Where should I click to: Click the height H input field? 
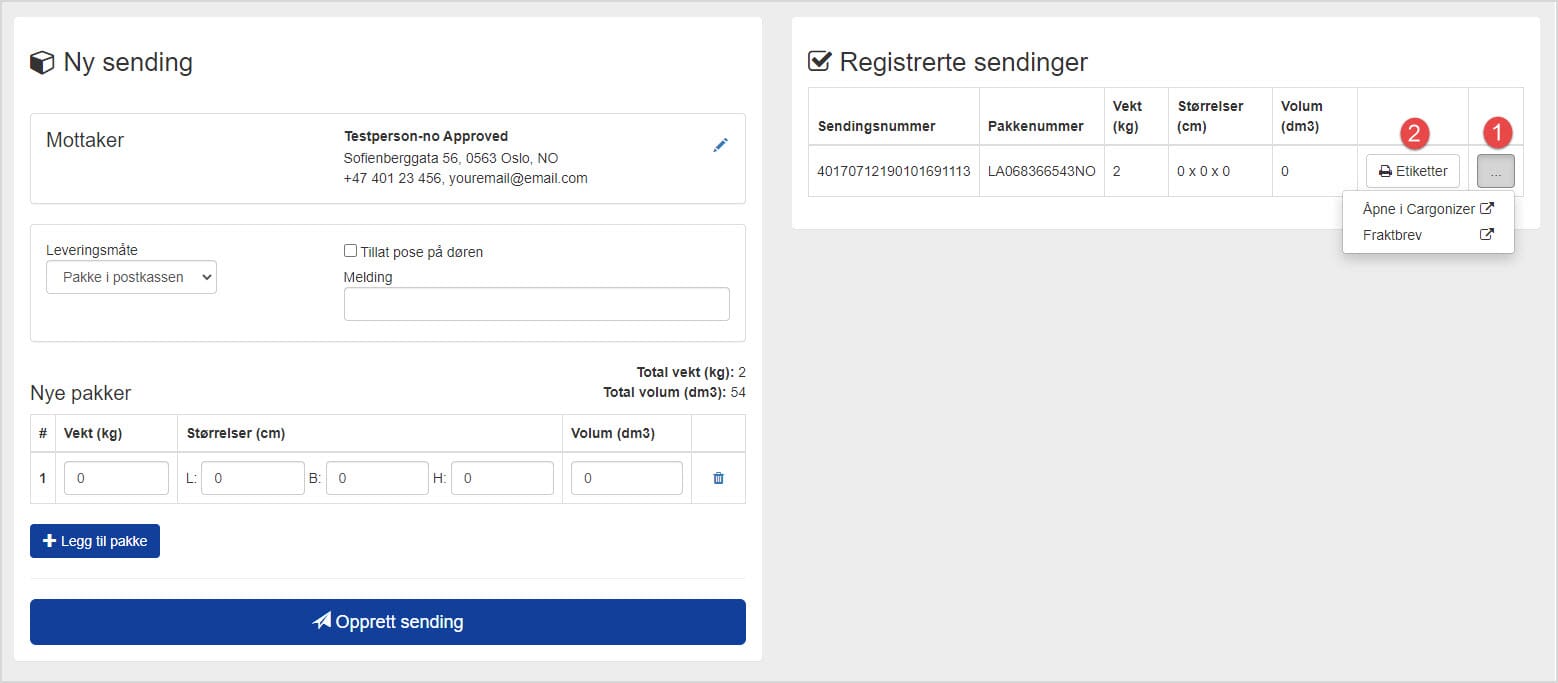coord(502,478)
